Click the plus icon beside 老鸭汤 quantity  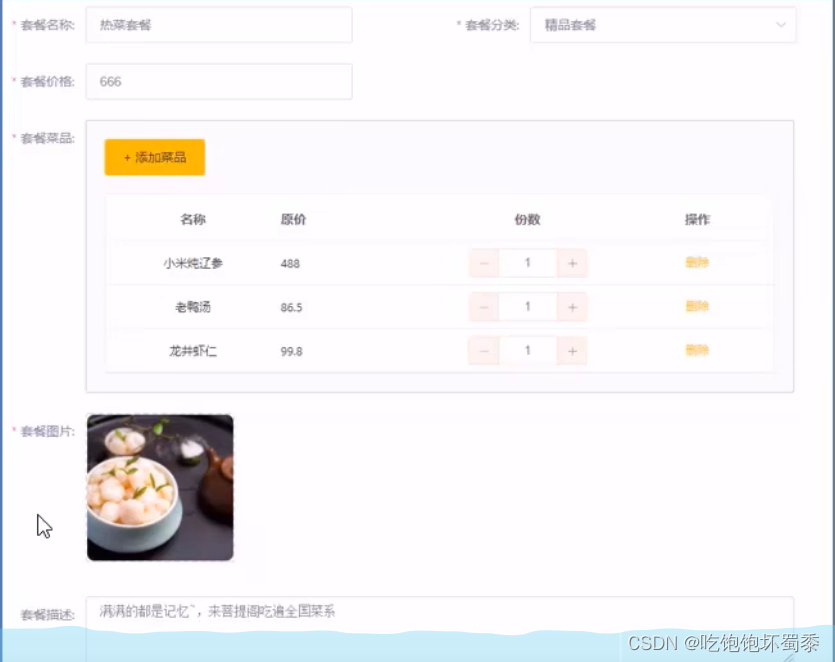point(570,306)
